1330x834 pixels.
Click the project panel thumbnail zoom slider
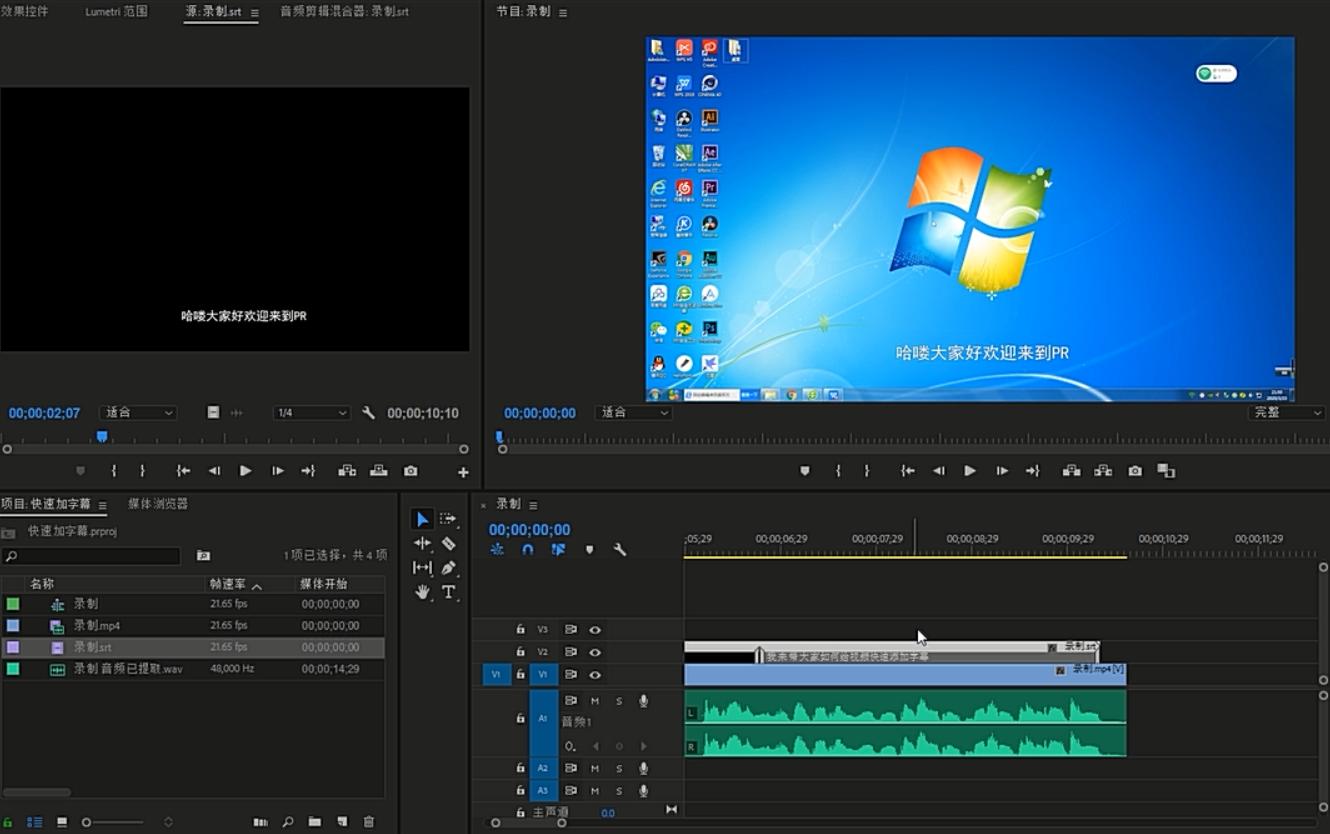click(87, 822)
